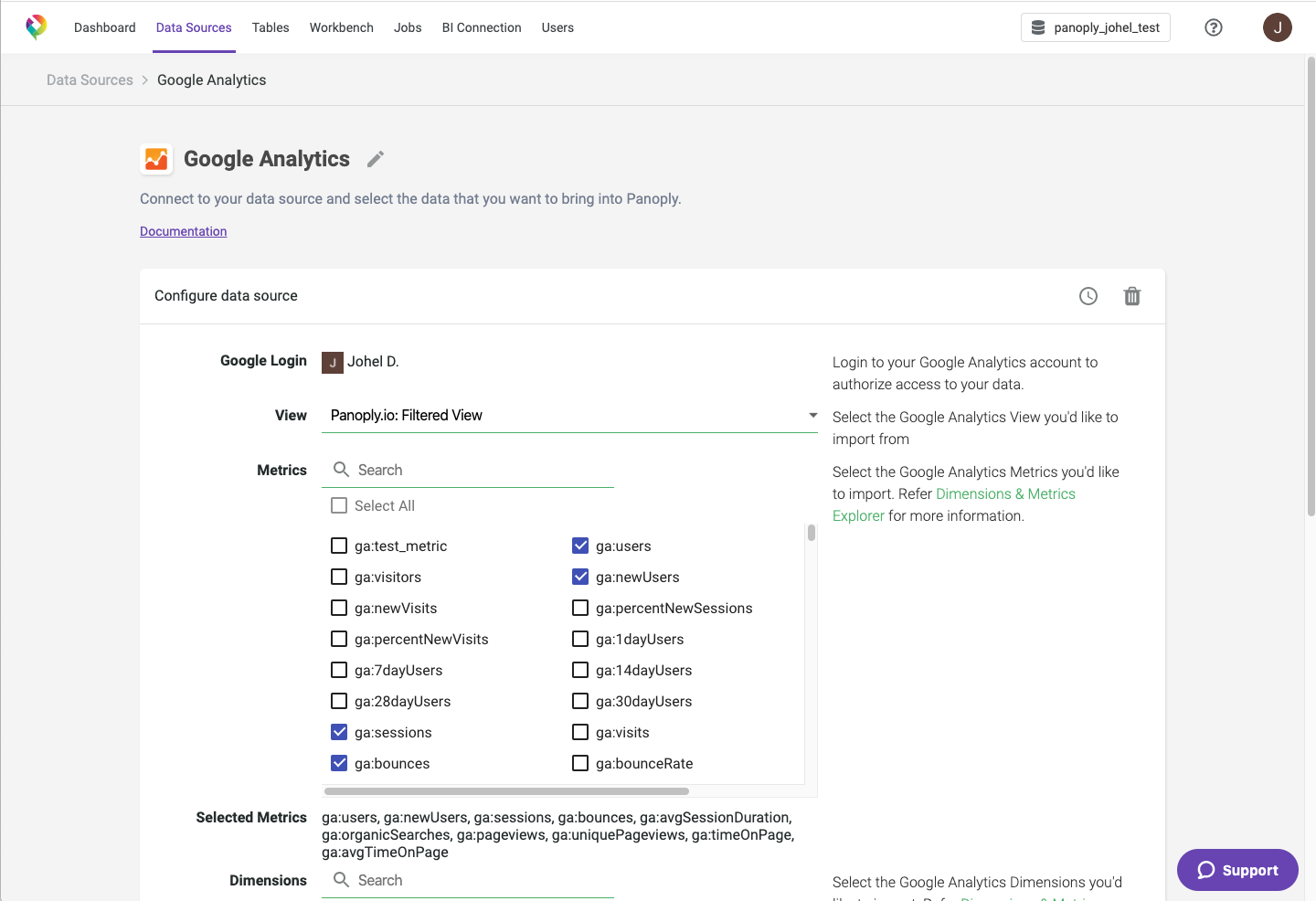The width and height of the screenshot is (1316, 901).
Task: Switch to the Workbench tab
Action: (x=341, y=27)
